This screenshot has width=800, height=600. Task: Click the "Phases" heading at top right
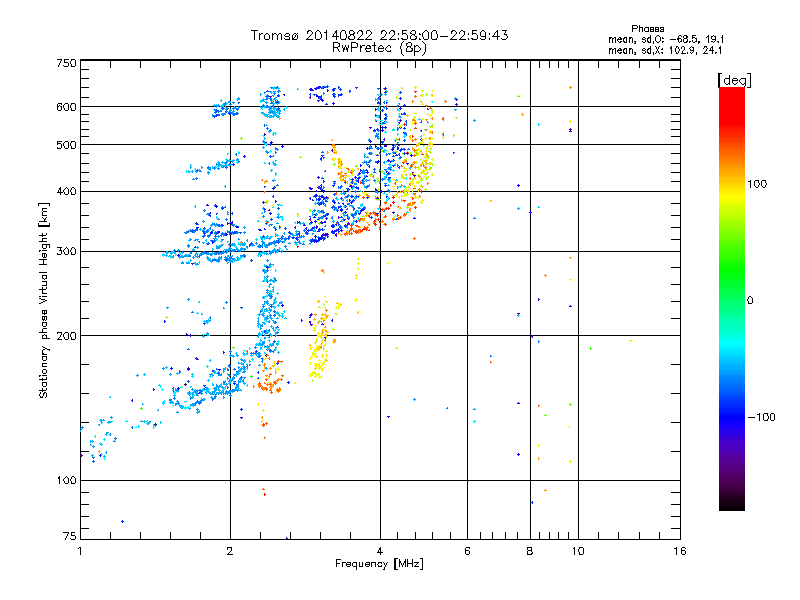point(647,29)
